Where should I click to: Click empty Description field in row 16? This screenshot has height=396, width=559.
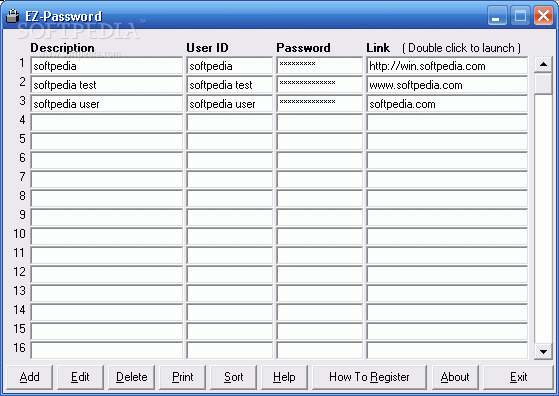(x=107, y=351)
